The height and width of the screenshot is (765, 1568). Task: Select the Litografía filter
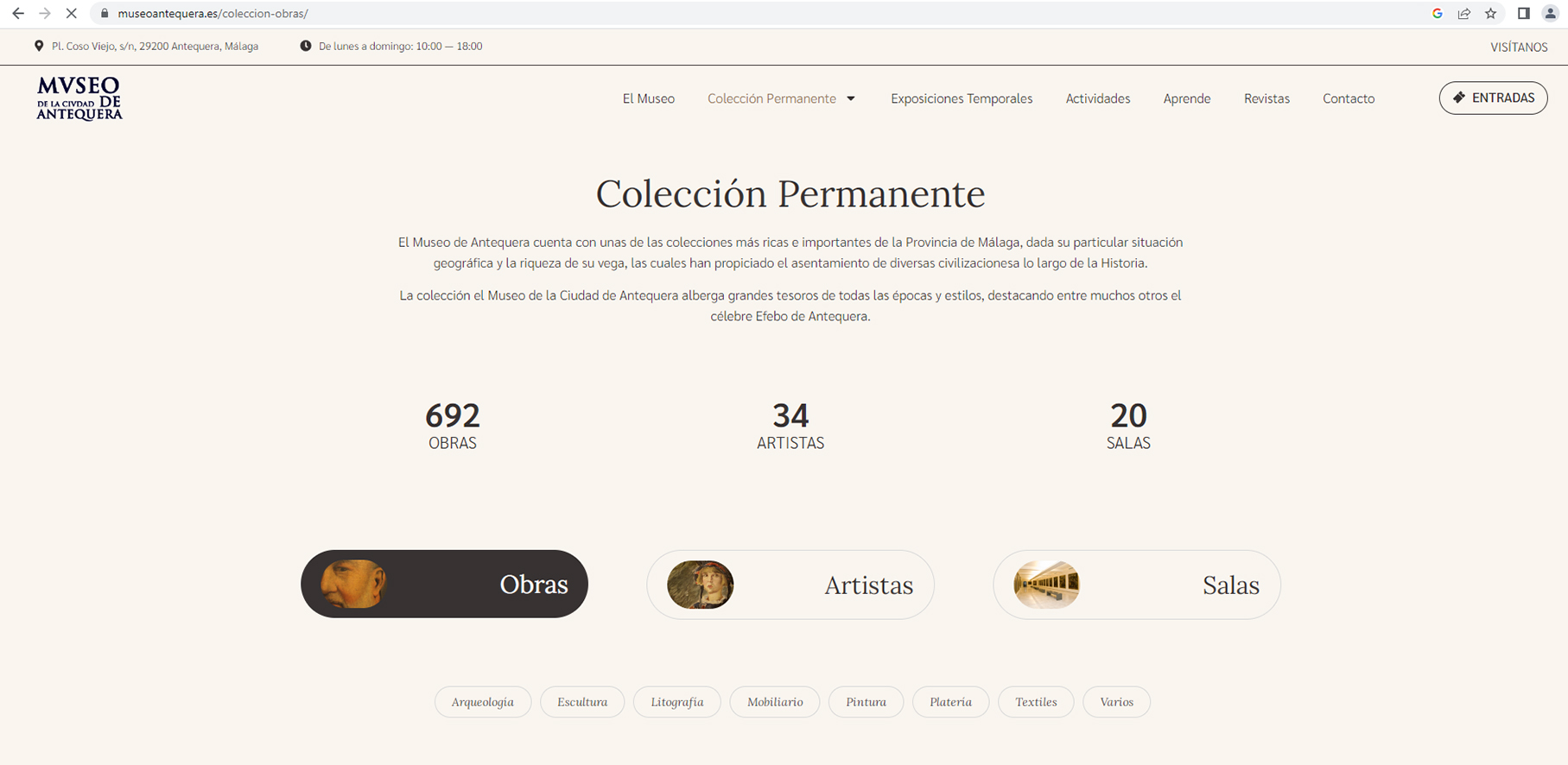click(x=677, y=702)
